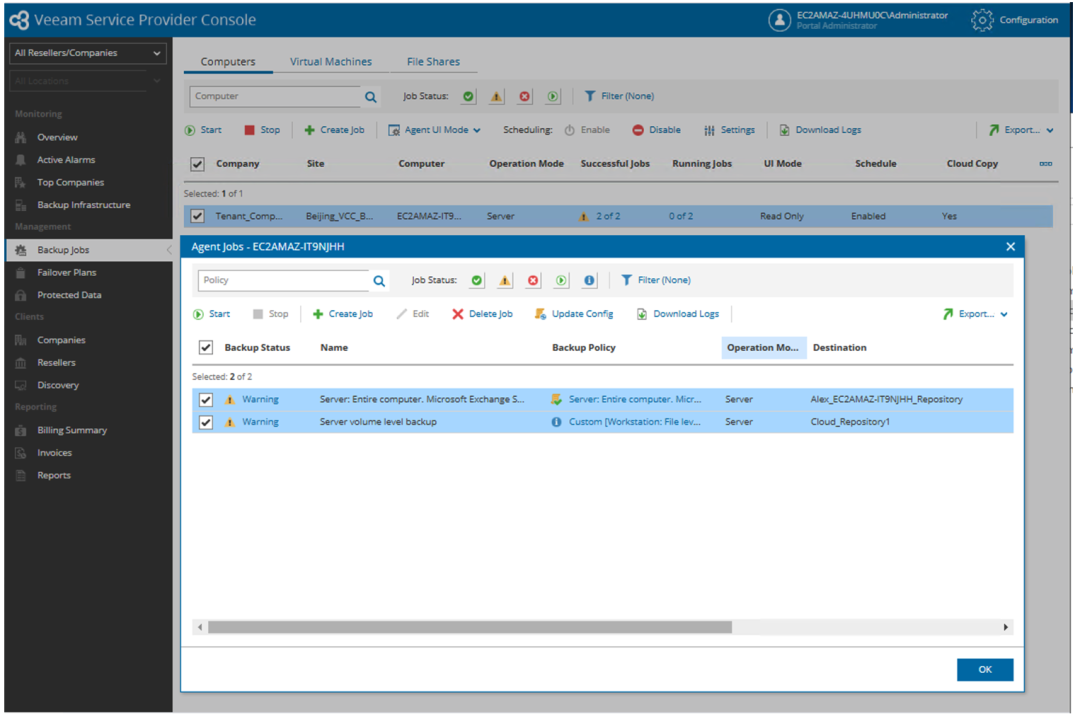Switch to the File Shares tab
Viewport: 1080px width, 719px height.
click(x=433, y=62)
